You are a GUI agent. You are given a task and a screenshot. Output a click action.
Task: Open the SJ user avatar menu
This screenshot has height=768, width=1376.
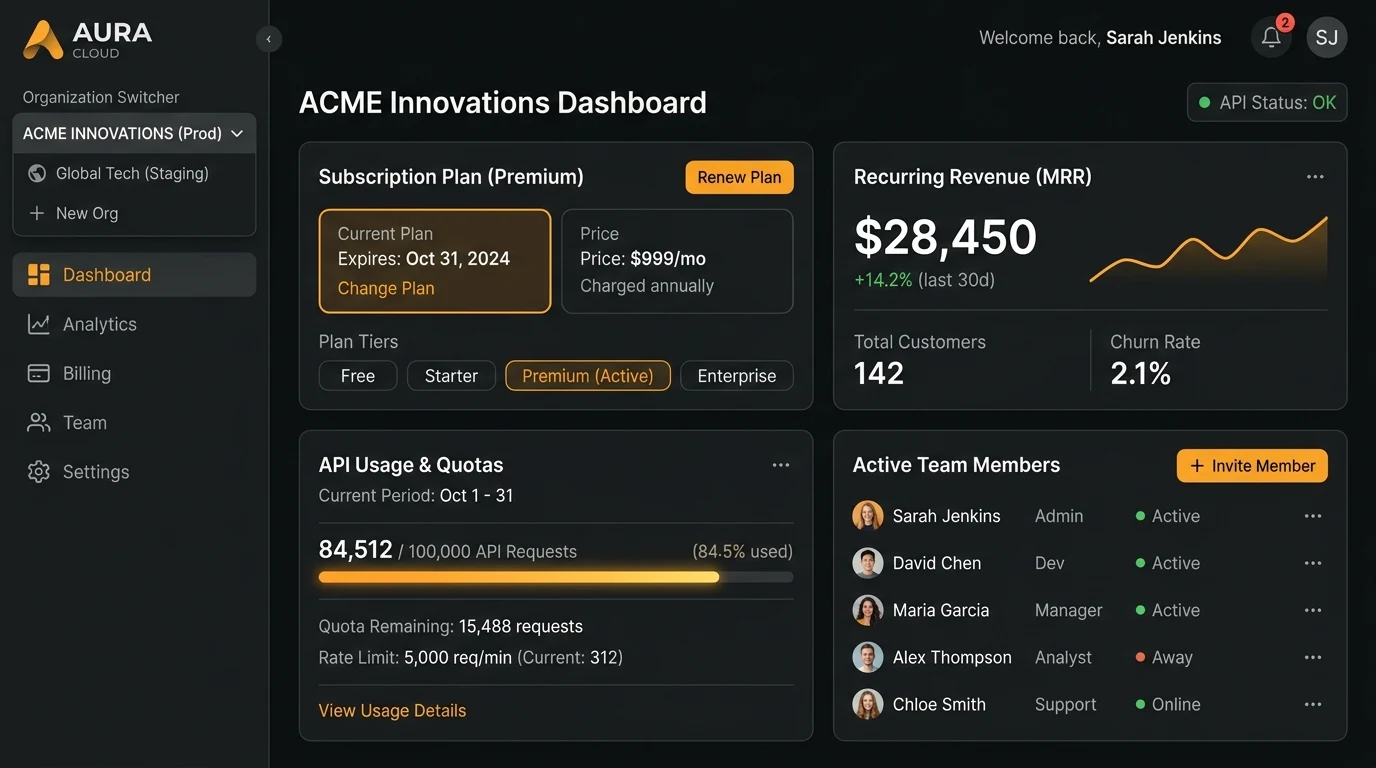coord(1327,38)
